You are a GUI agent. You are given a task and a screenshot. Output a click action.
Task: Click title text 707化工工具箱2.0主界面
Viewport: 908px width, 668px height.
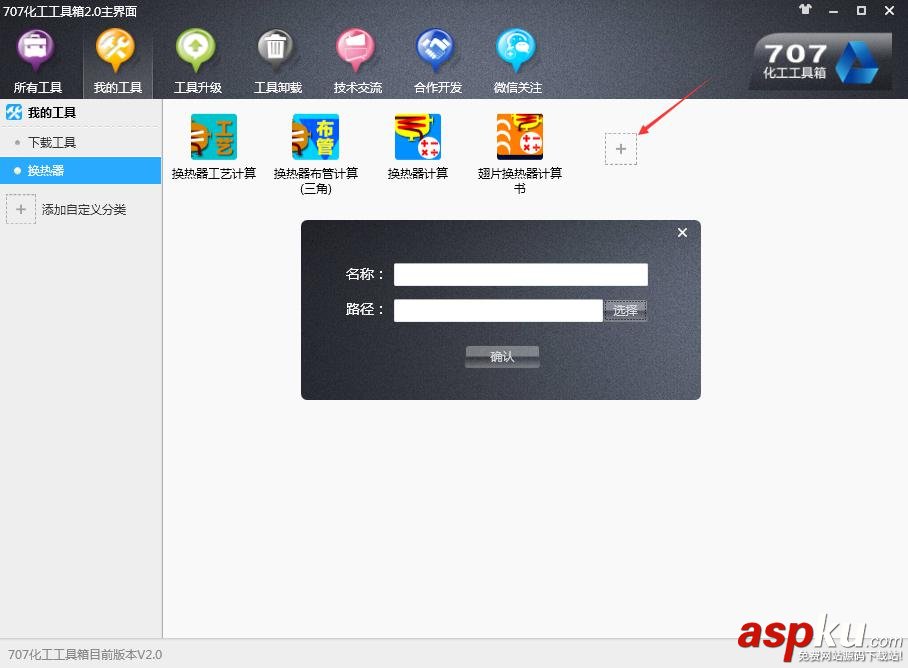tap(70, 11)
